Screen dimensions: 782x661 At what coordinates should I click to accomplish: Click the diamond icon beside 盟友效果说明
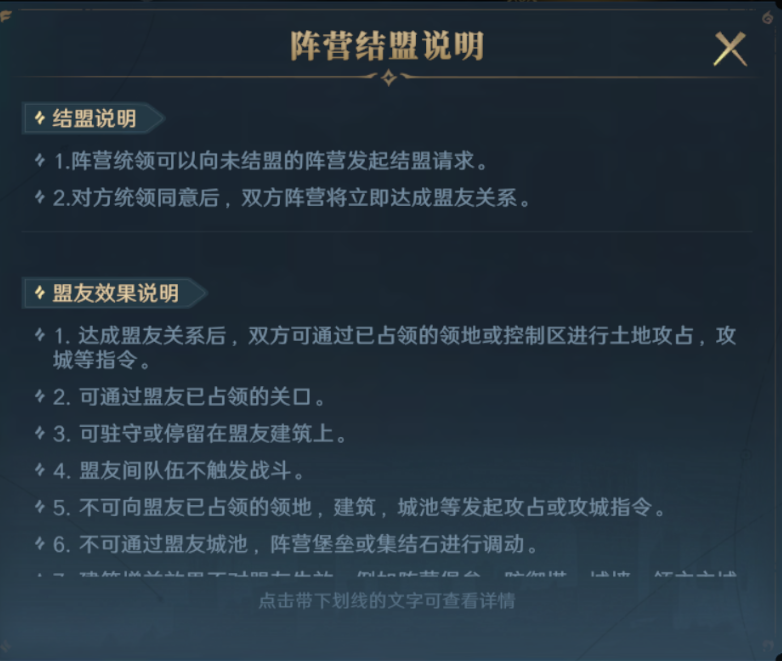pyautogui.click(x=40, y=293)
